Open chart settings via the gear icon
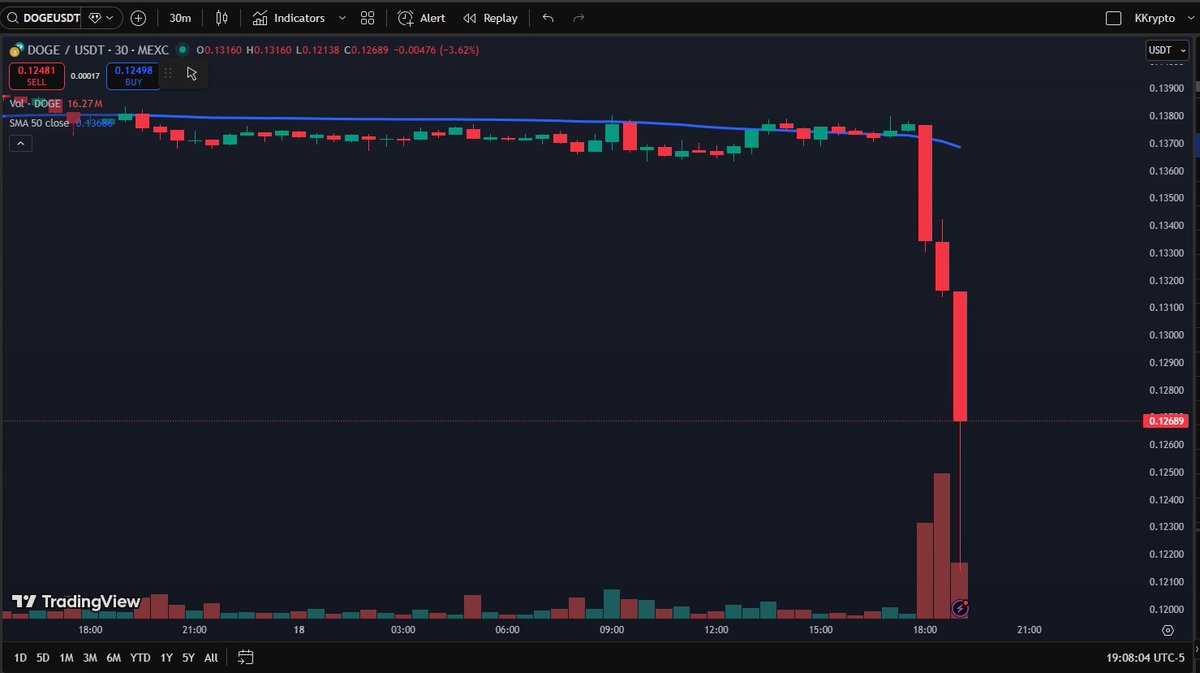1200x673 pixels. [1168, 630]
